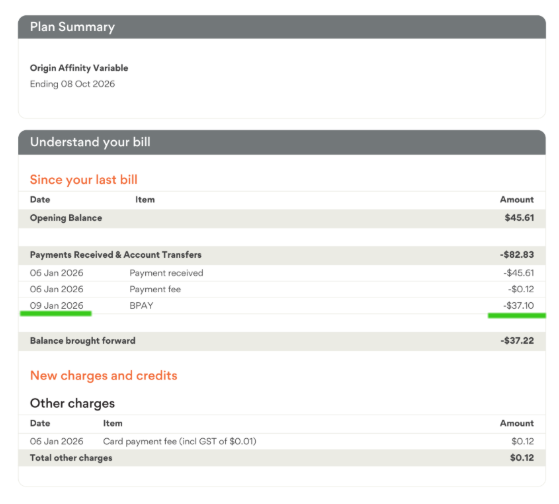
Task: Select the Balance brought forward label
Action: 83,341
